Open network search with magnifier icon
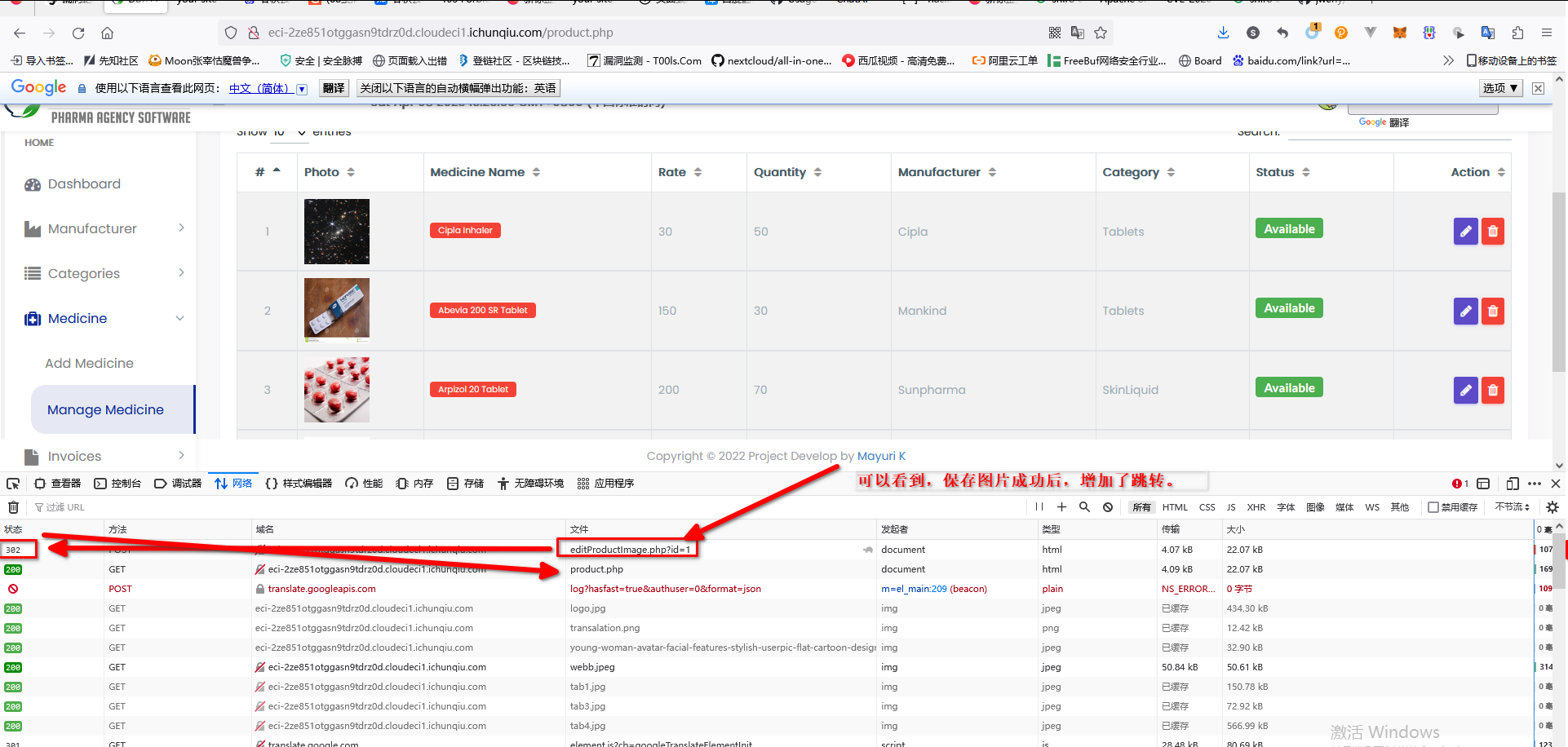This screenshot has height=747, width=1568. (x=1084, y=507)
